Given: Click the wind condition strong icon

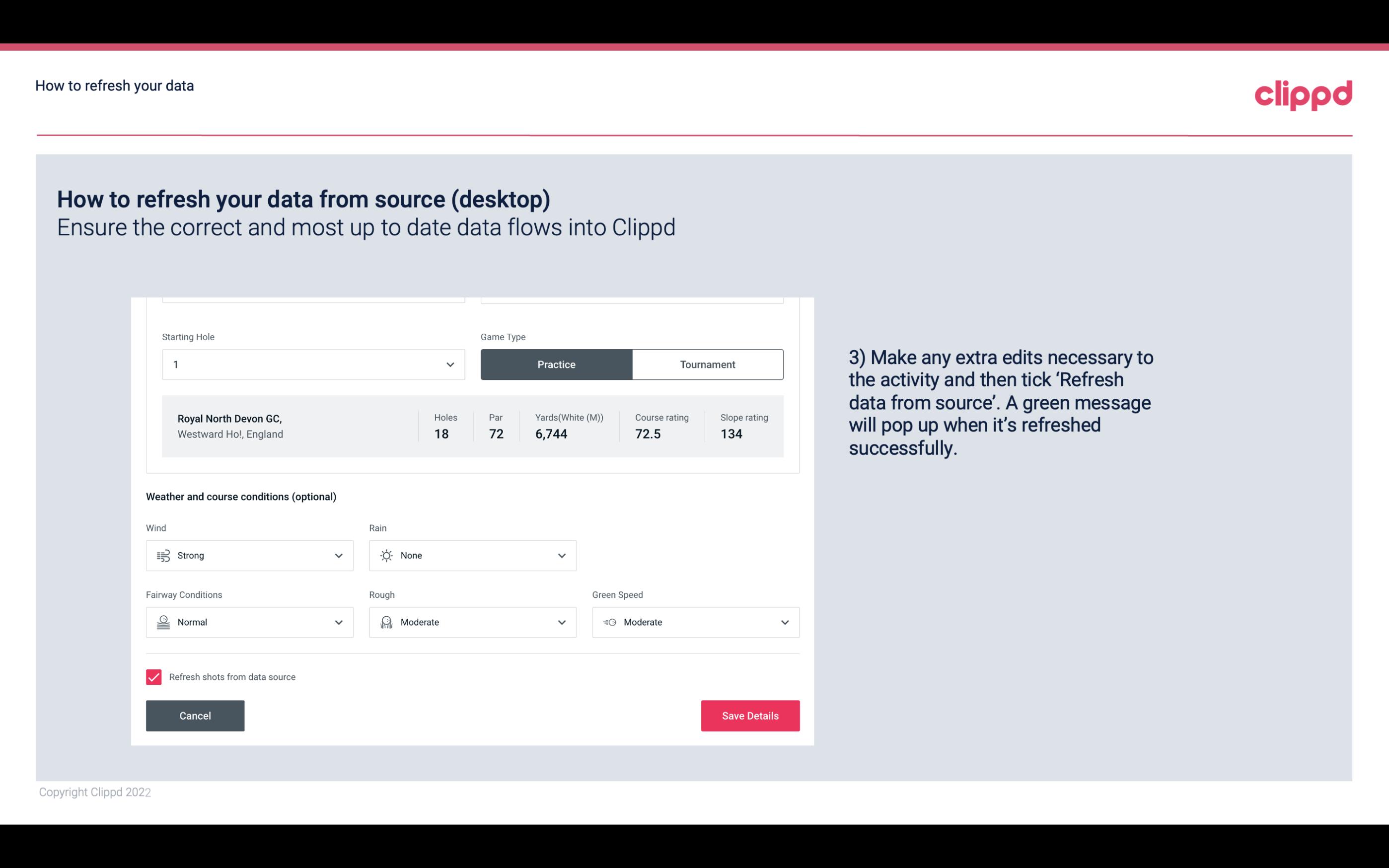Looking at the screenshot, I should pos(163,555).
